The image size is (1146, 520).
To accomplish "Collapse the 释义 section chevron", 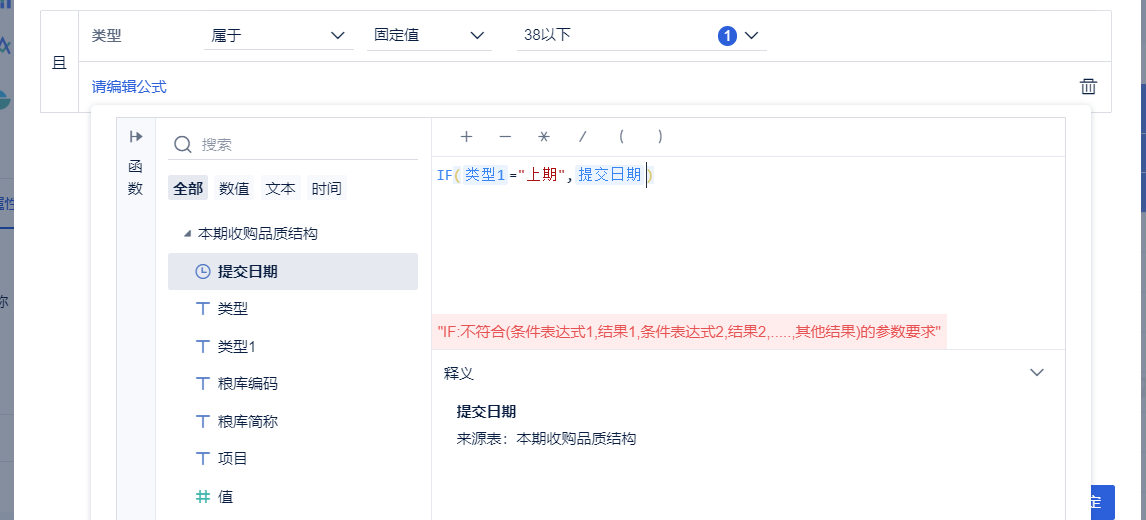I will pos(1036,373).
